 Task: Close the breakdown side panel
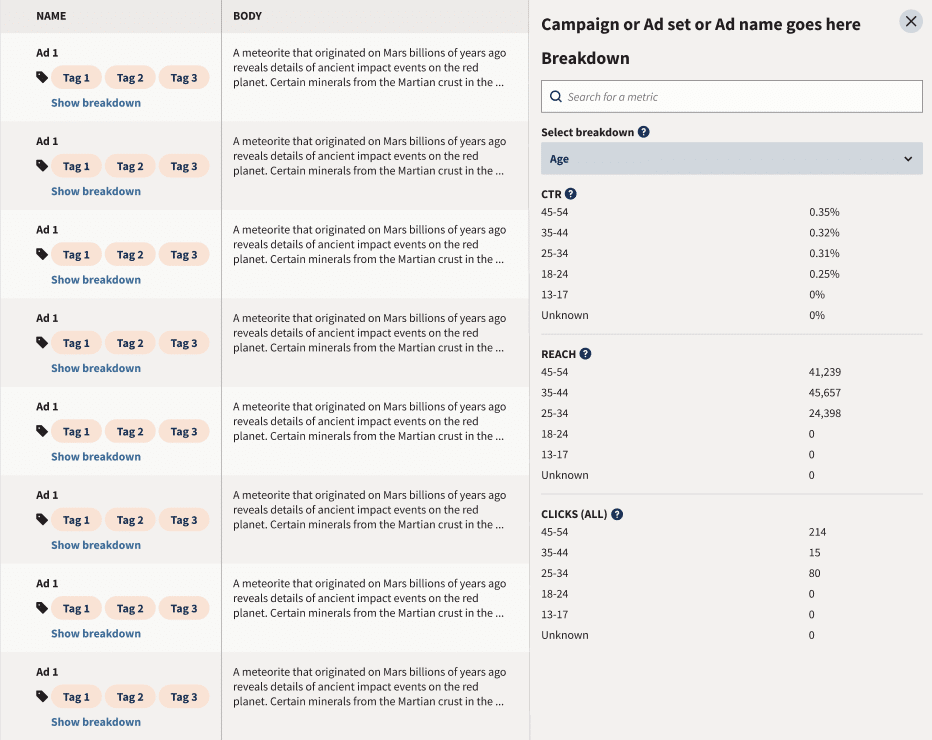pyautogui.click(x=910, y=21)
